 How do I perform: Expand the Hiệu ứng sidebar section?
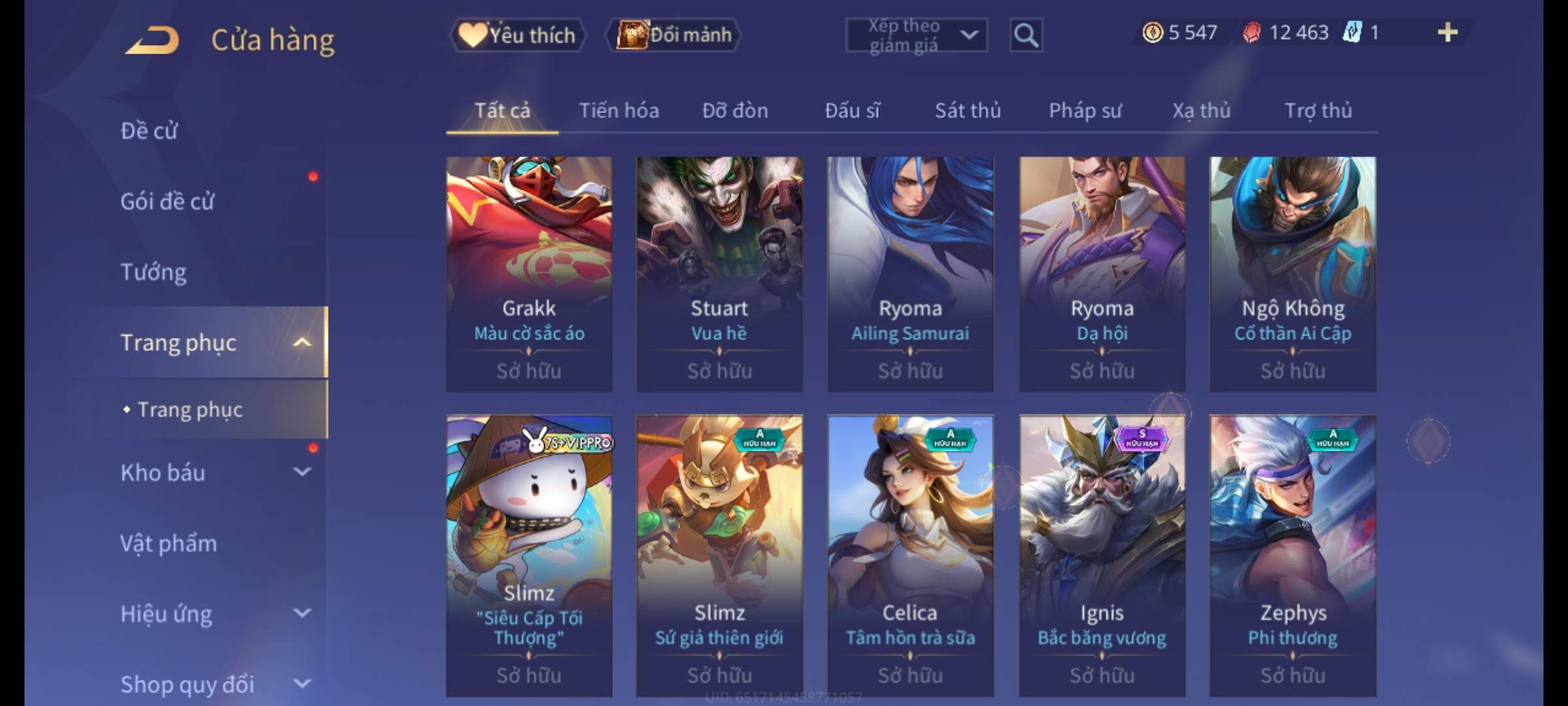click(x=302, y=613)
